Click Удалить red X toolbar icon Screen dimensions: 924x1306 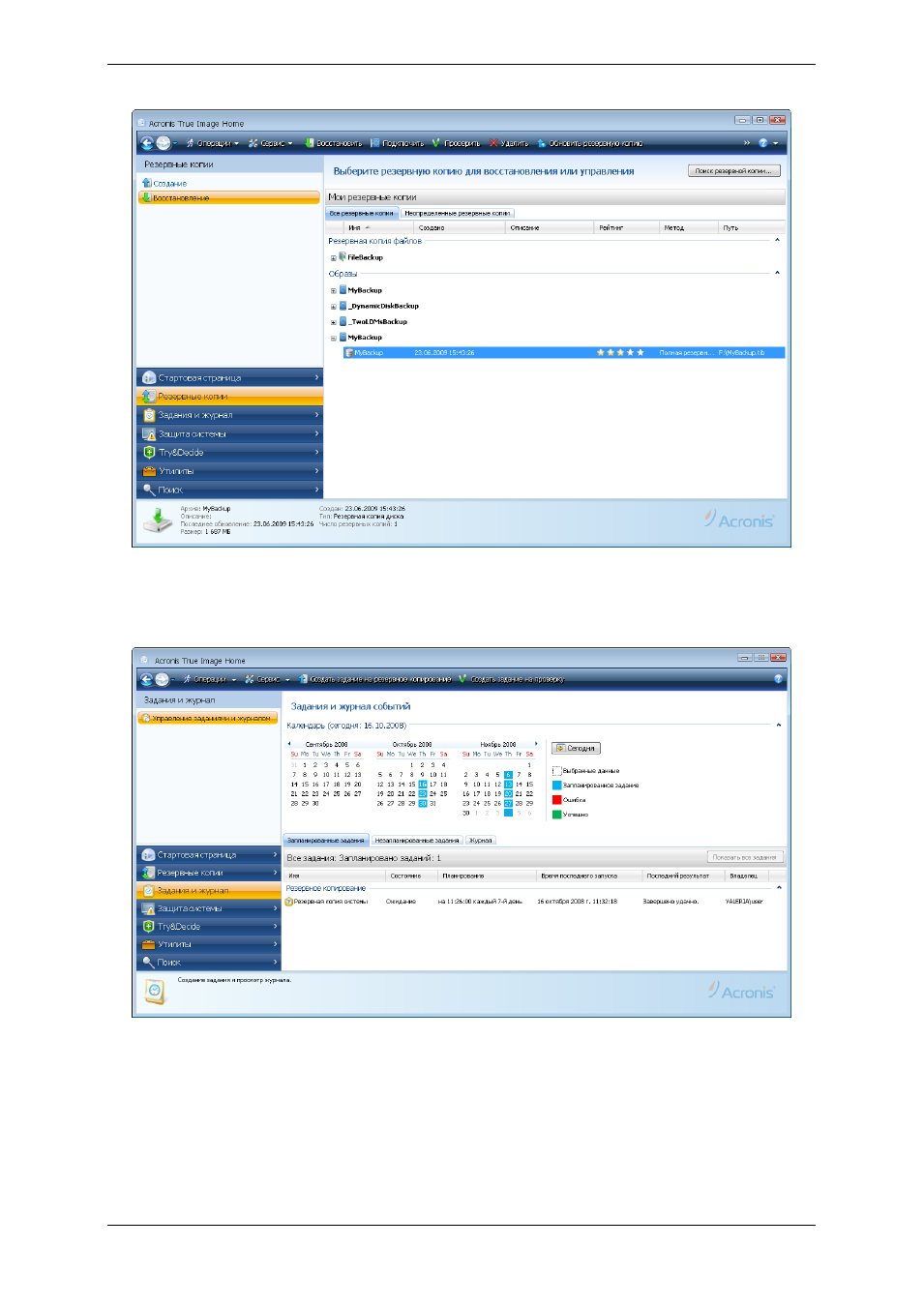493,143
